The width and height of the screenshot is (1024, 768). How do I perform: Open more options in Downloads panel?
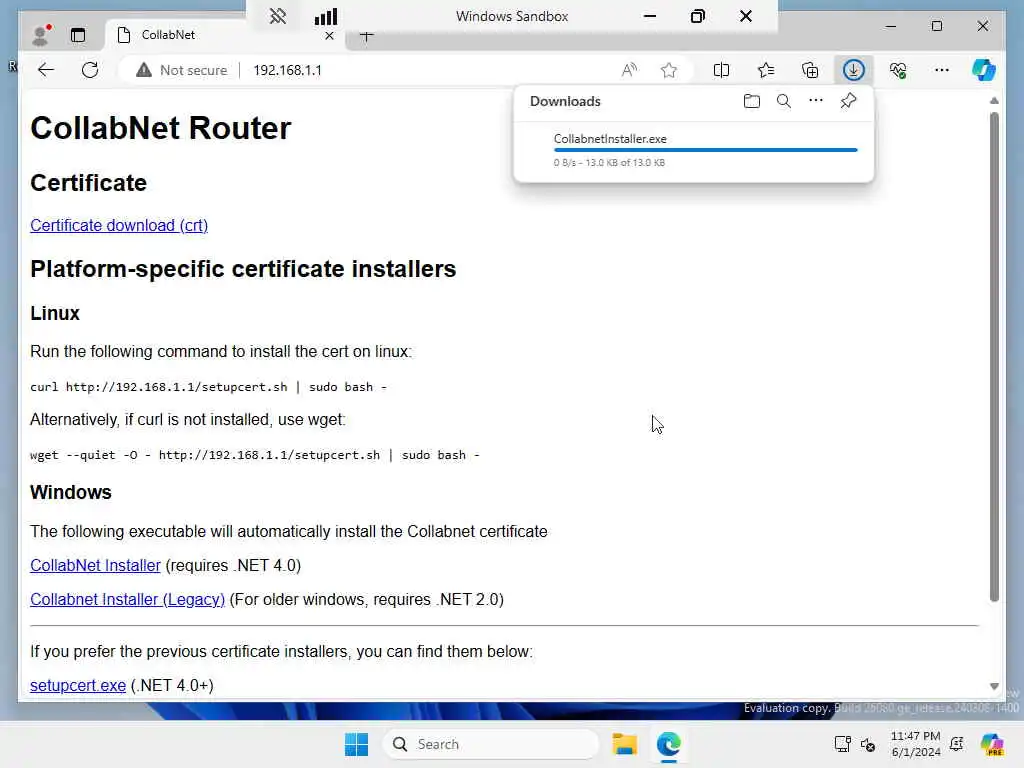tap(816, 101)
